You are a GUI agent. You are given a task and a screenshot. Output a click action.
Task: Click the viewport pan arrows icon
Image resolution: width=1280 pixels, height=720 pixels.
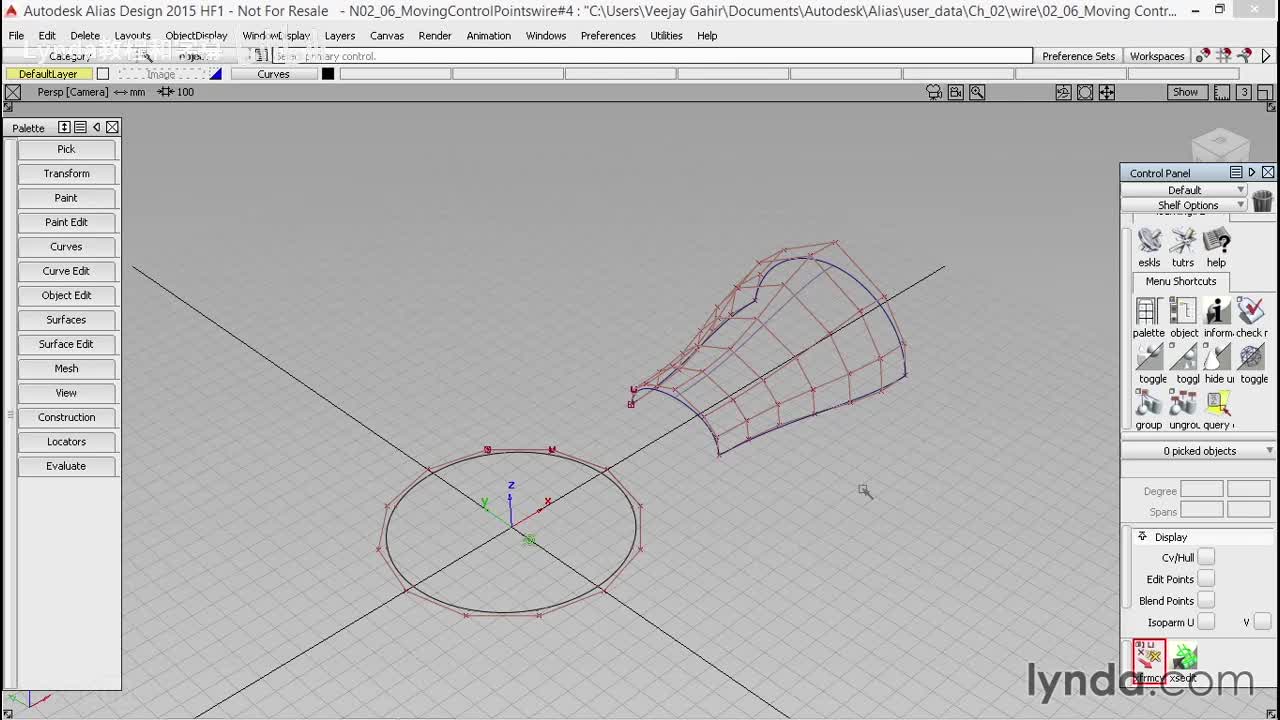[1106, 92]
